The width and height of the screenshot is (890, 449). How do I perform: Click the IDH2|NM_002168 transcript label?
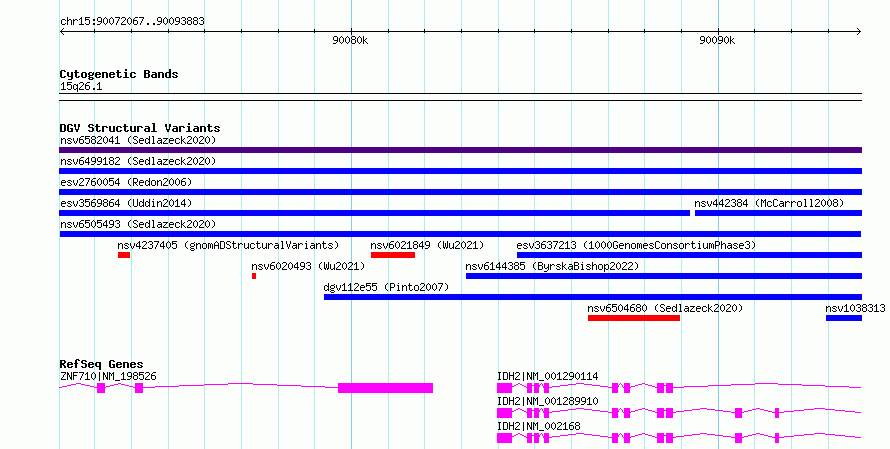click(x=539, y=426)
